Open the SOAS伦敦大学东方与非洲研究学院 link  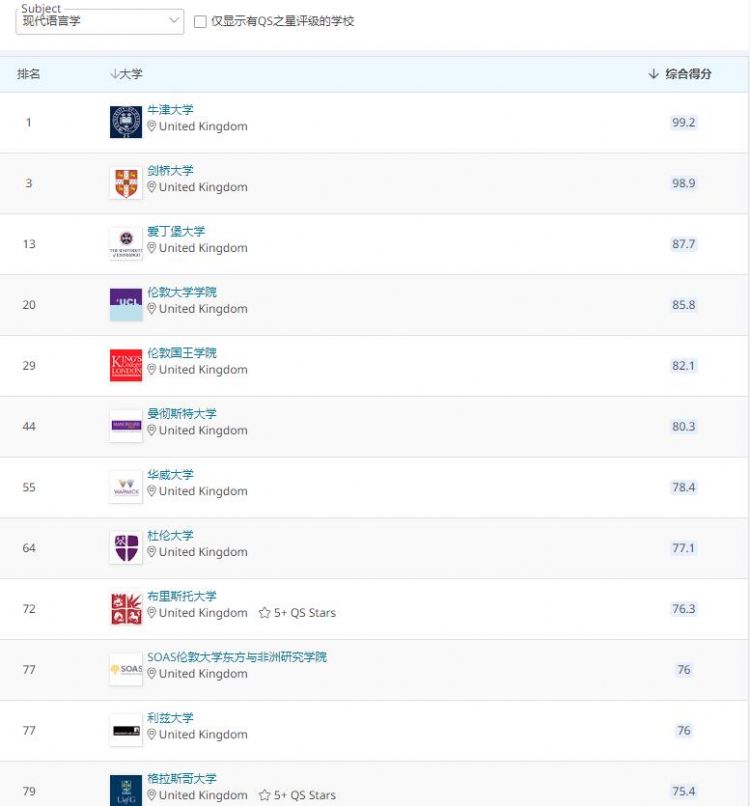(x=237, y=657)
